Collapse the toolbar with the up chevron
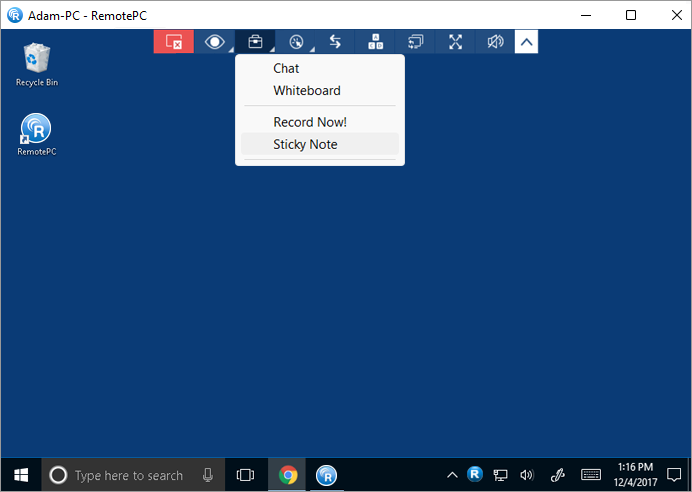This screenshot has width=692, height=492. [x=526, y=42]
